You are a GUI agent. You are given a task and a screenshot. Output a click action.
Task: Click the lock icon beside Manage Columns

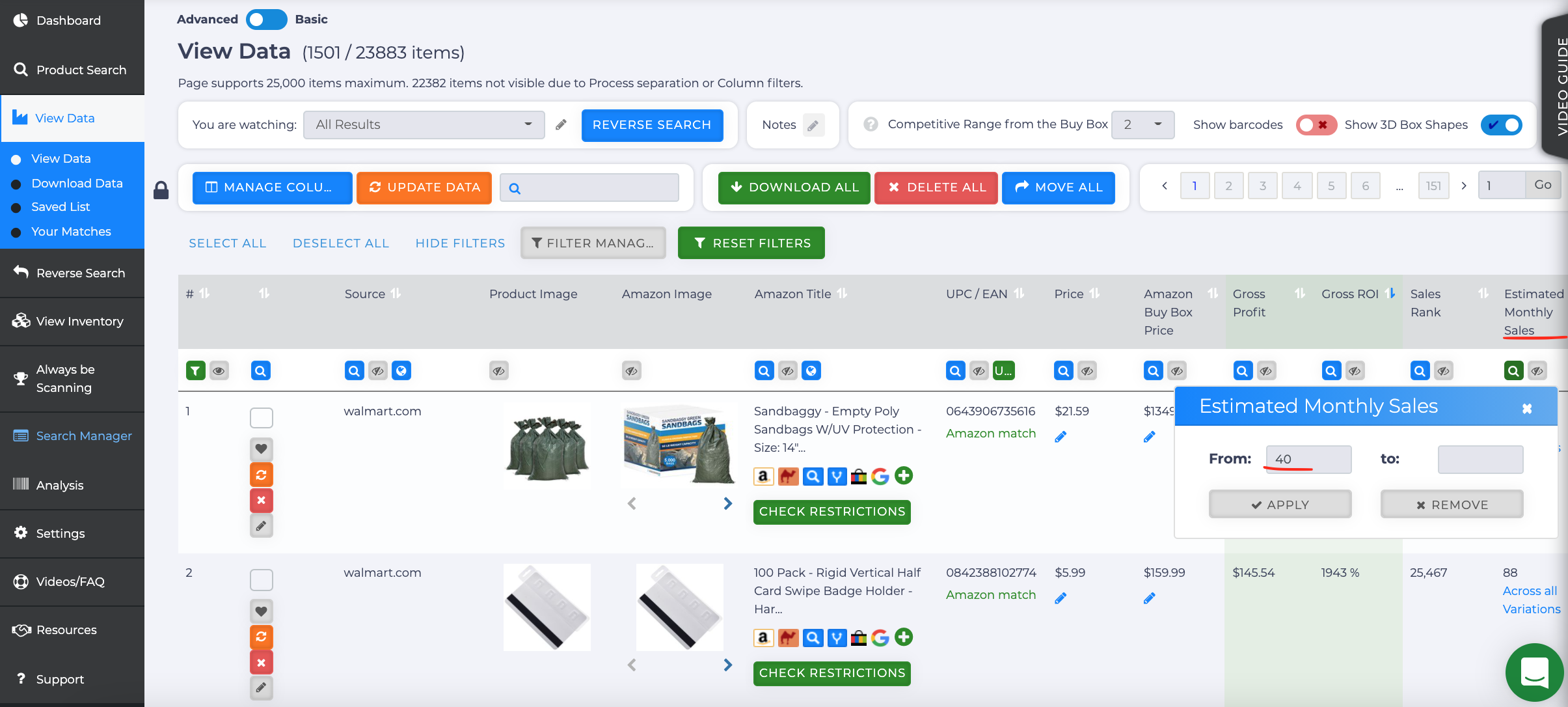(161, 190)
